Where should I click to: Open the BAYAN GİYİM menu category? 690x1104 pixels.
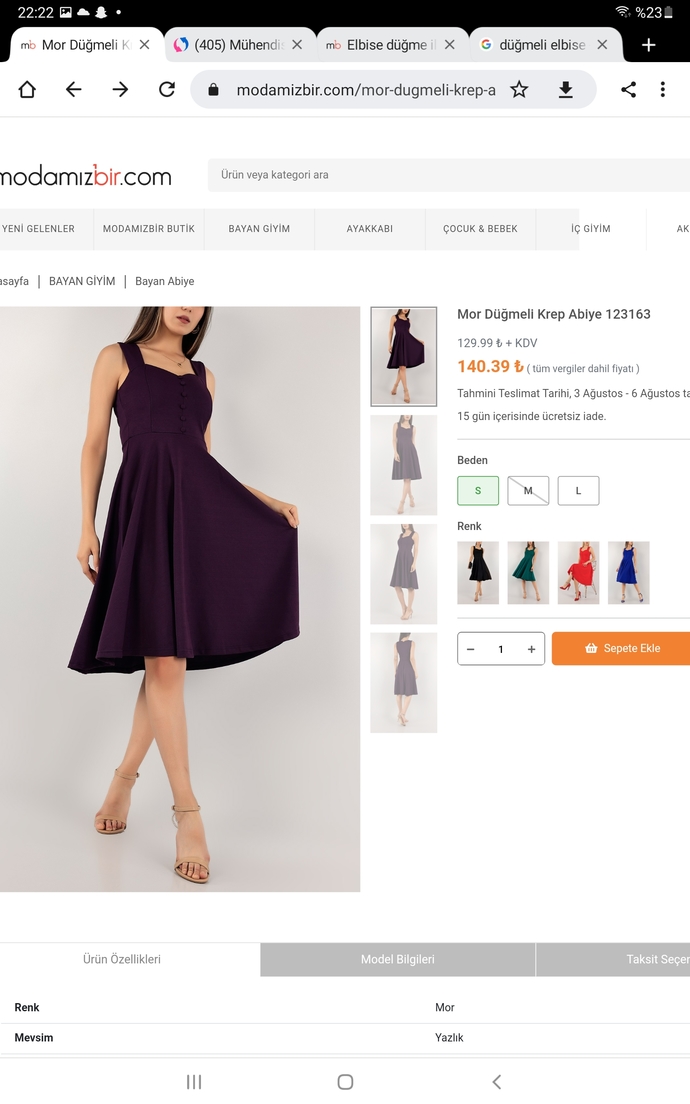click(259, 229)
